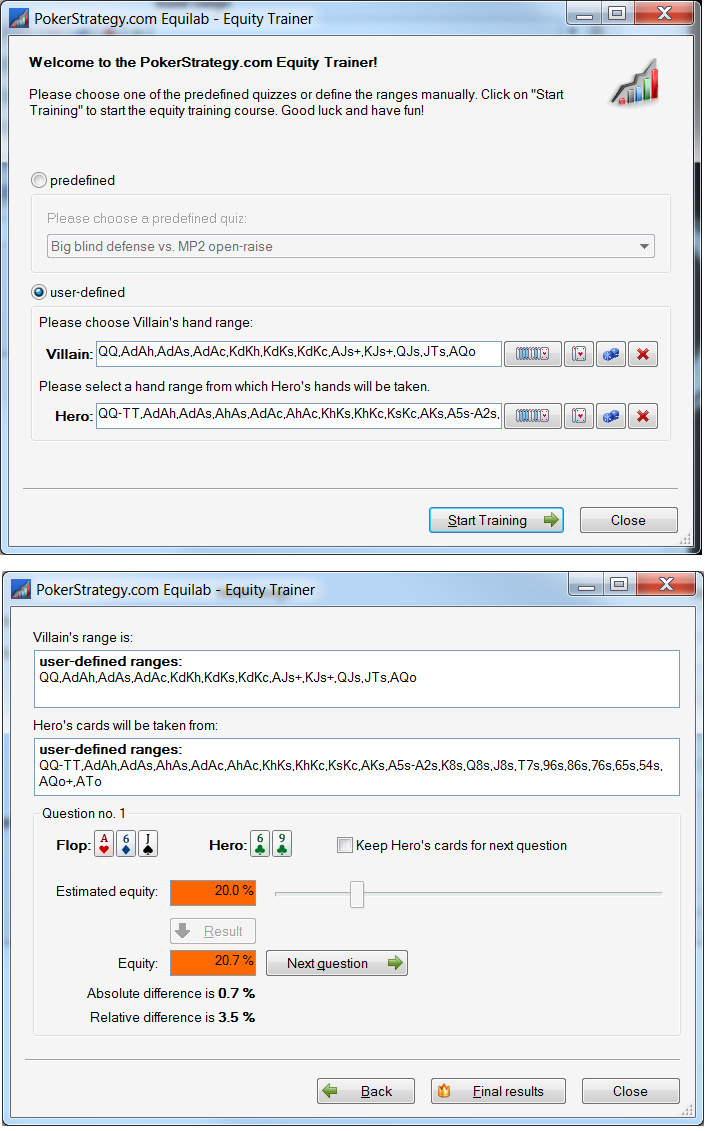Viewport: 705px width, 1131px height.
Task: Toggle Keep Hero's cards for next question
Action: 345,845
